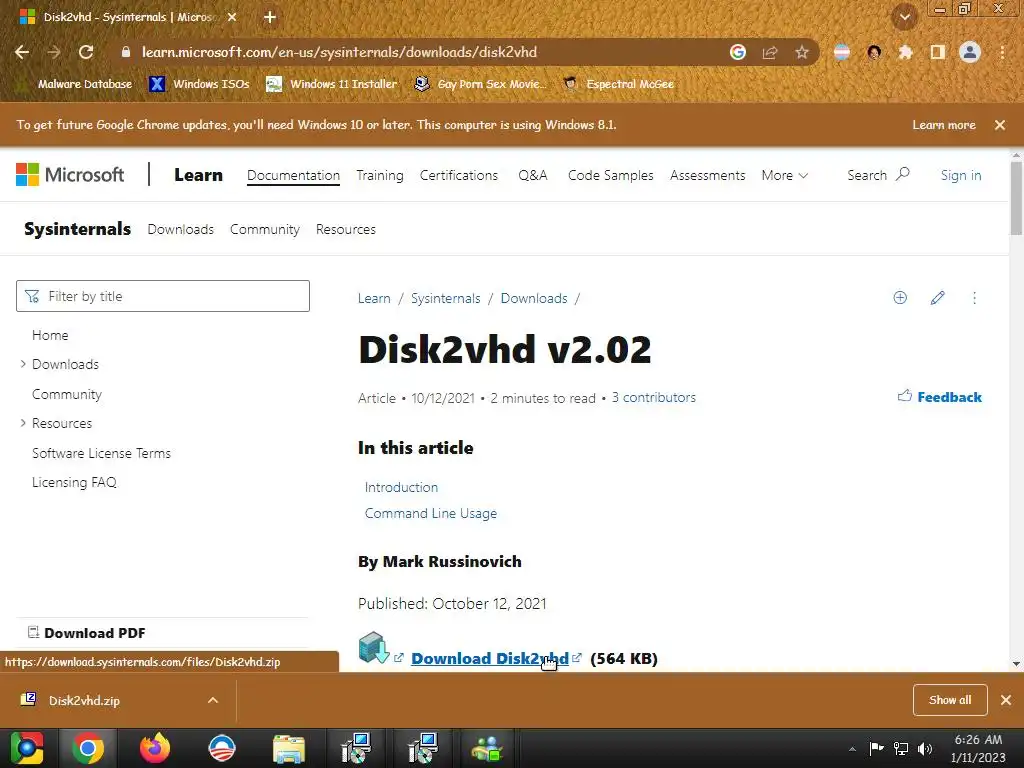Click the browser Forward arrow
Image resolution: width=1024 pixels, height=768 pixels.
tap(54, 52)
